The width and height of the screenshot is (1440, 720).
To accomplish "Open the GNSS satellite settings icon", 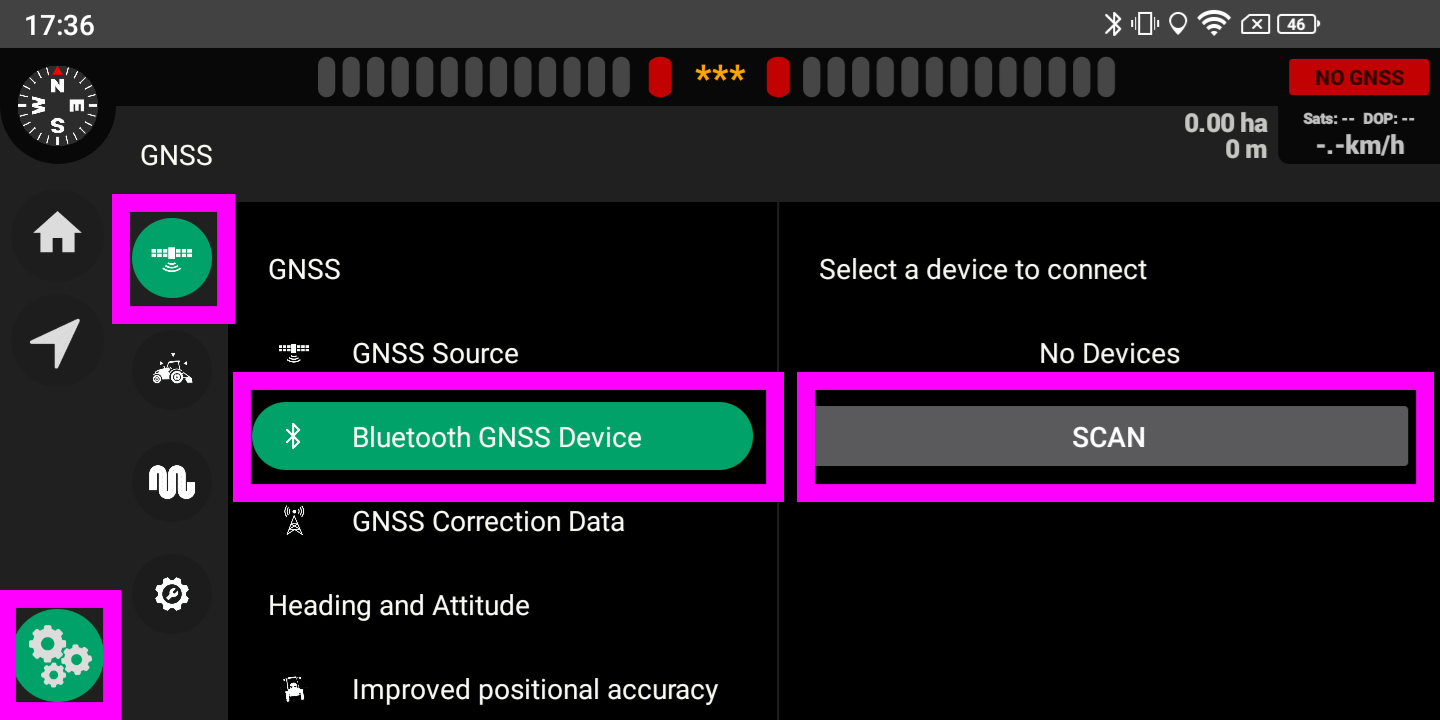I will [x=172, y=258].
